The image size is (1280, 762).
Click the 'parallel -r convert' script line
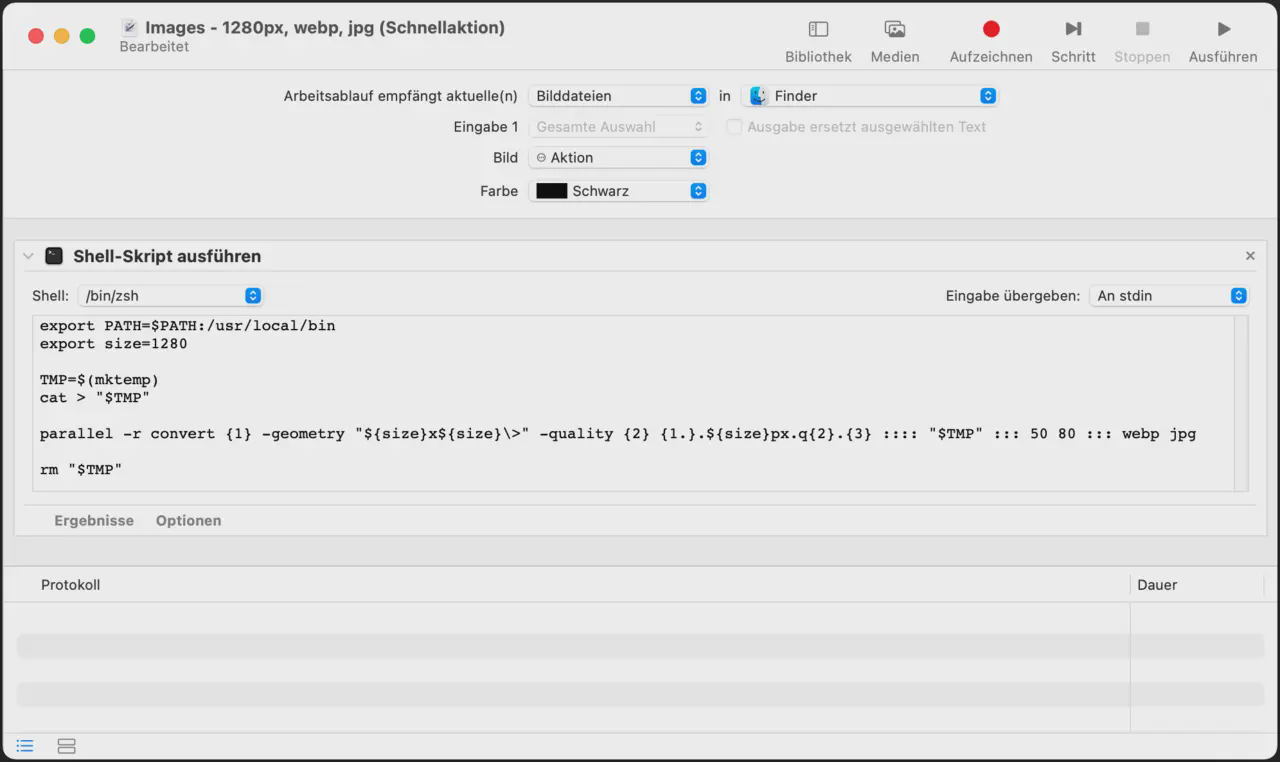(618, 434)
